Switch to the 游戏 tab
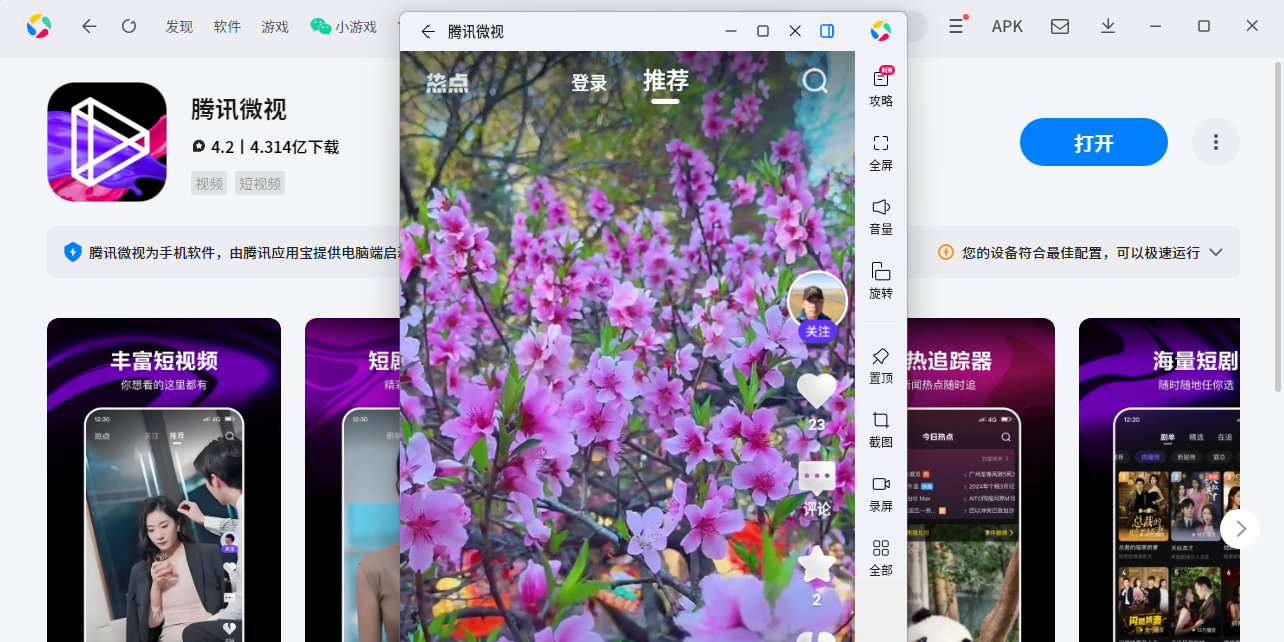The width and height of the screenshot is (1284, 642). tap(275, 27)
